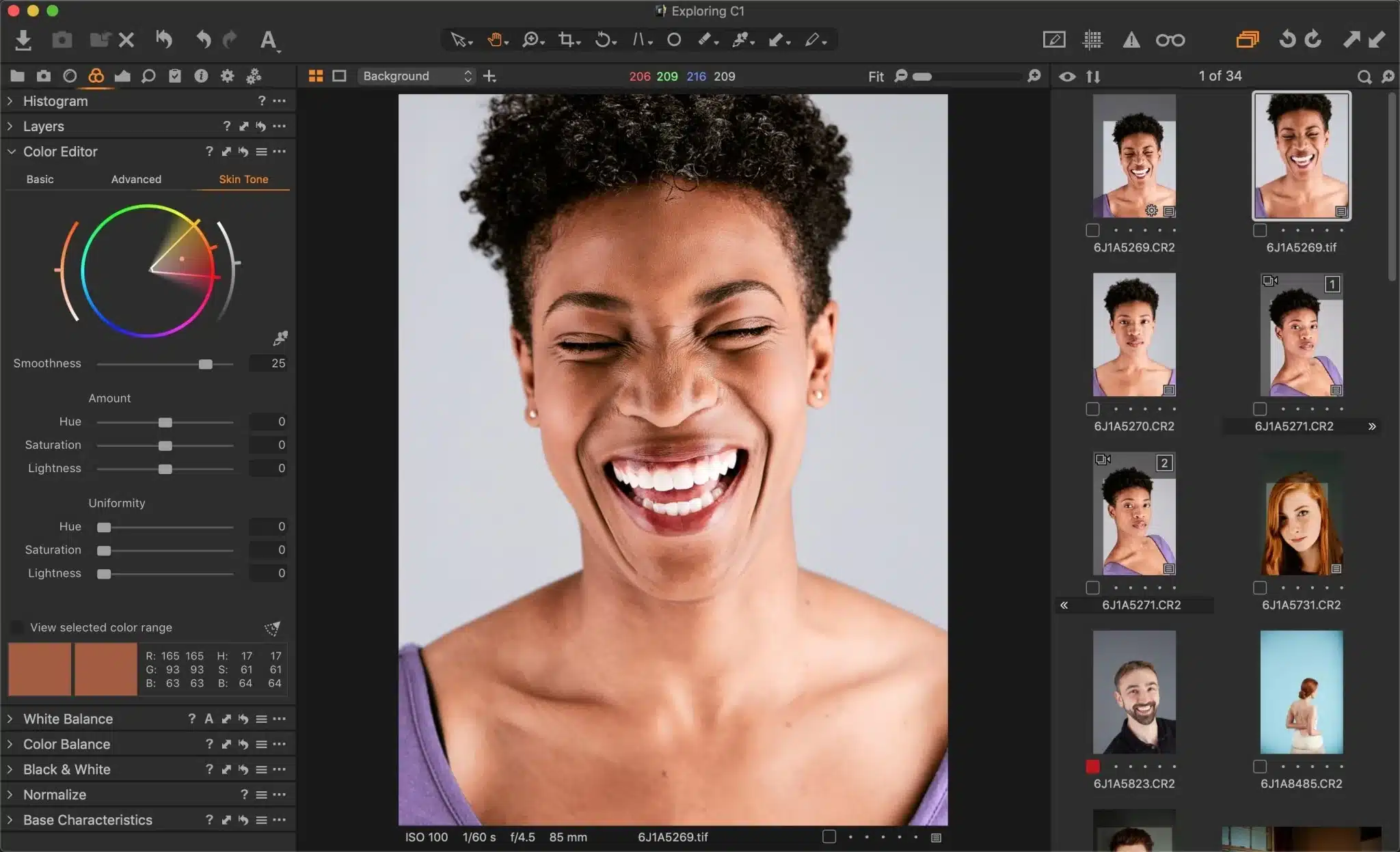Expand the White Balance section
Image resolution: width=1400 pixels, height=852 pixels.
click(x=10, y=718)
